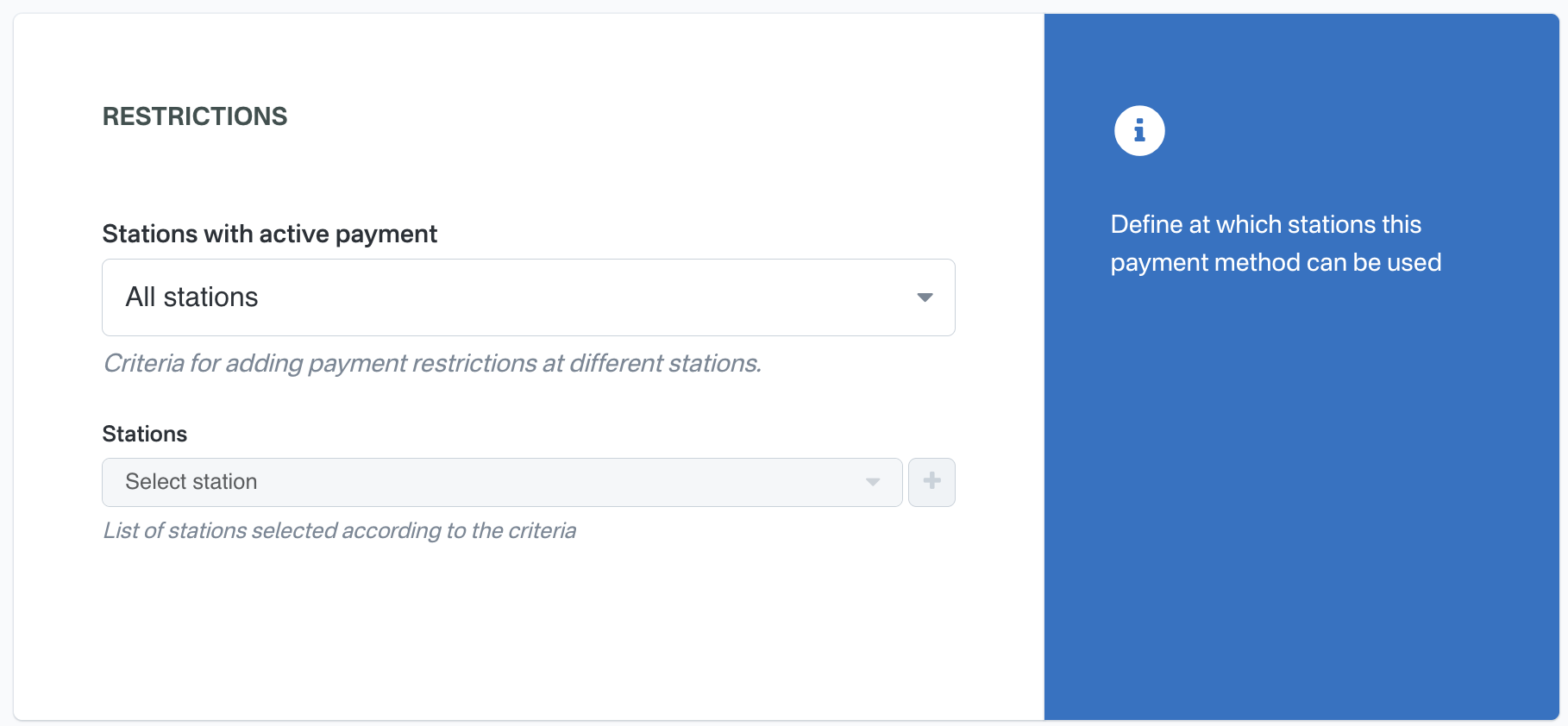Open the Stations with active payment combo box
This screenshot has height=726, width=1568.
click(528, 297)
